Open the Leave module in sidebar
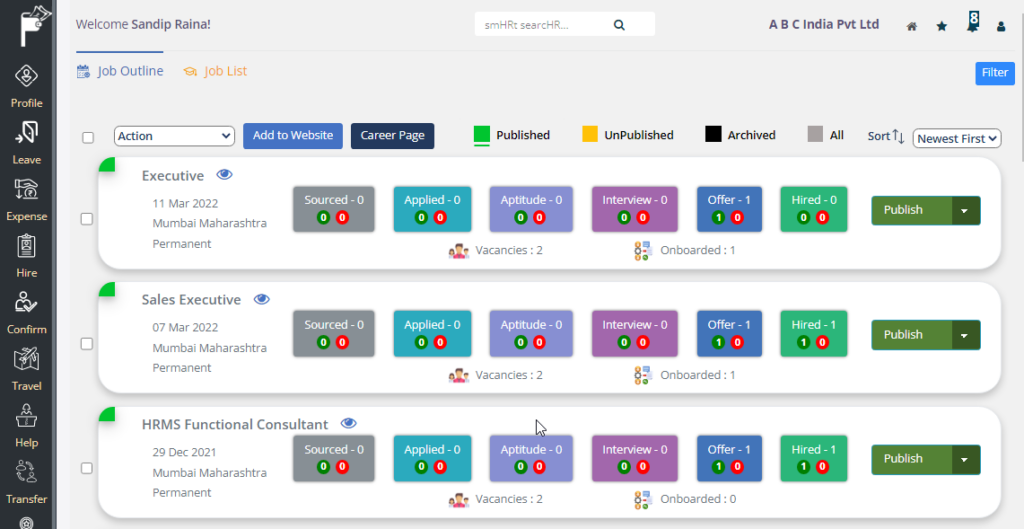Viewport: 1024px width, 529px height. click(26, 142)
